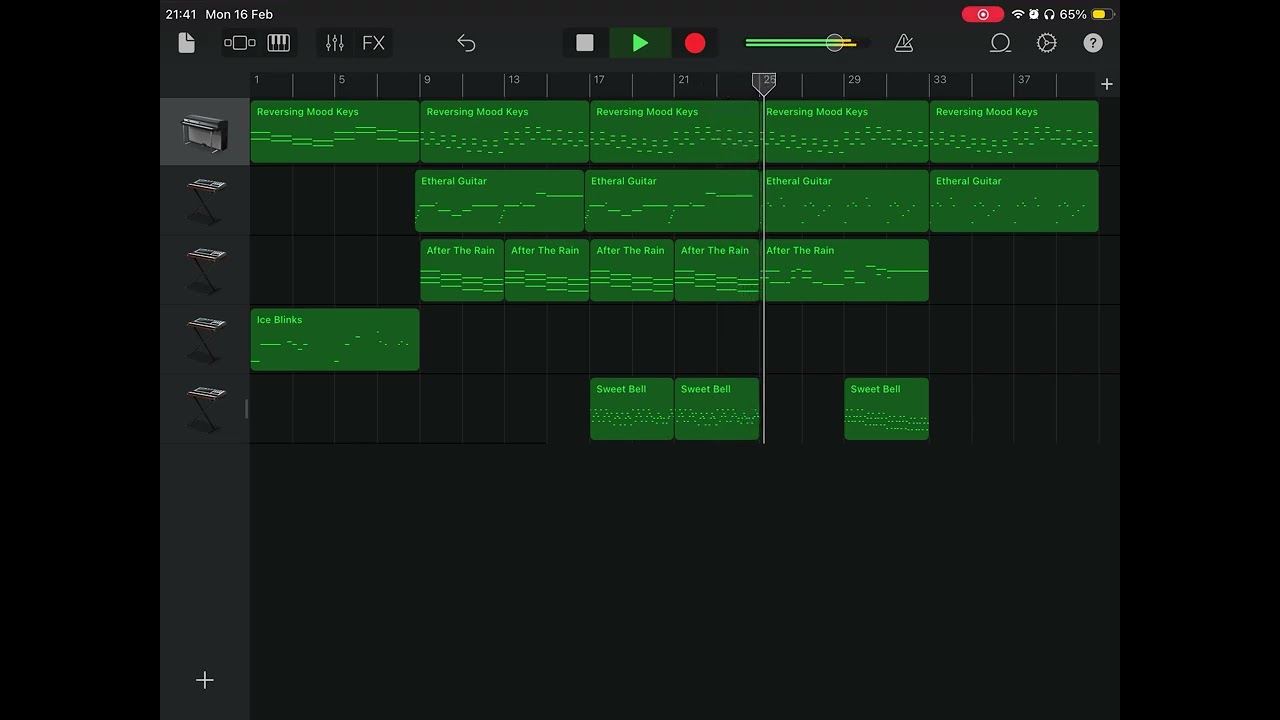Add a new track with the plus button

[x=205, y=680]
